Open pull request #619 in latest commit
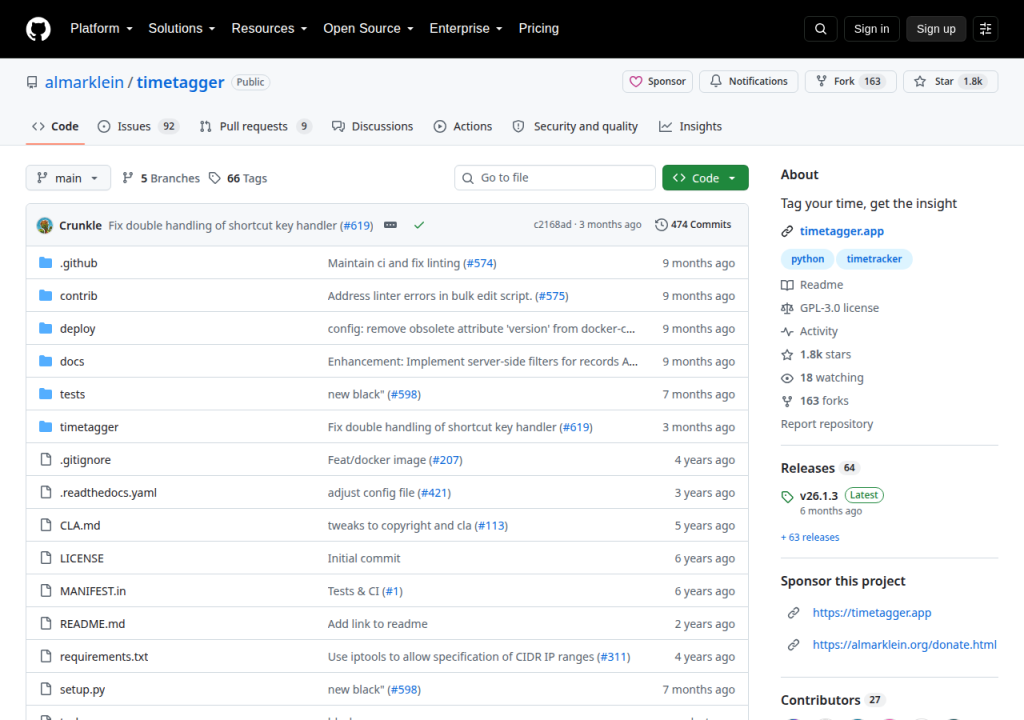Image resolution: width=1024 pixels, height=720 pixels. coord(357,225)
